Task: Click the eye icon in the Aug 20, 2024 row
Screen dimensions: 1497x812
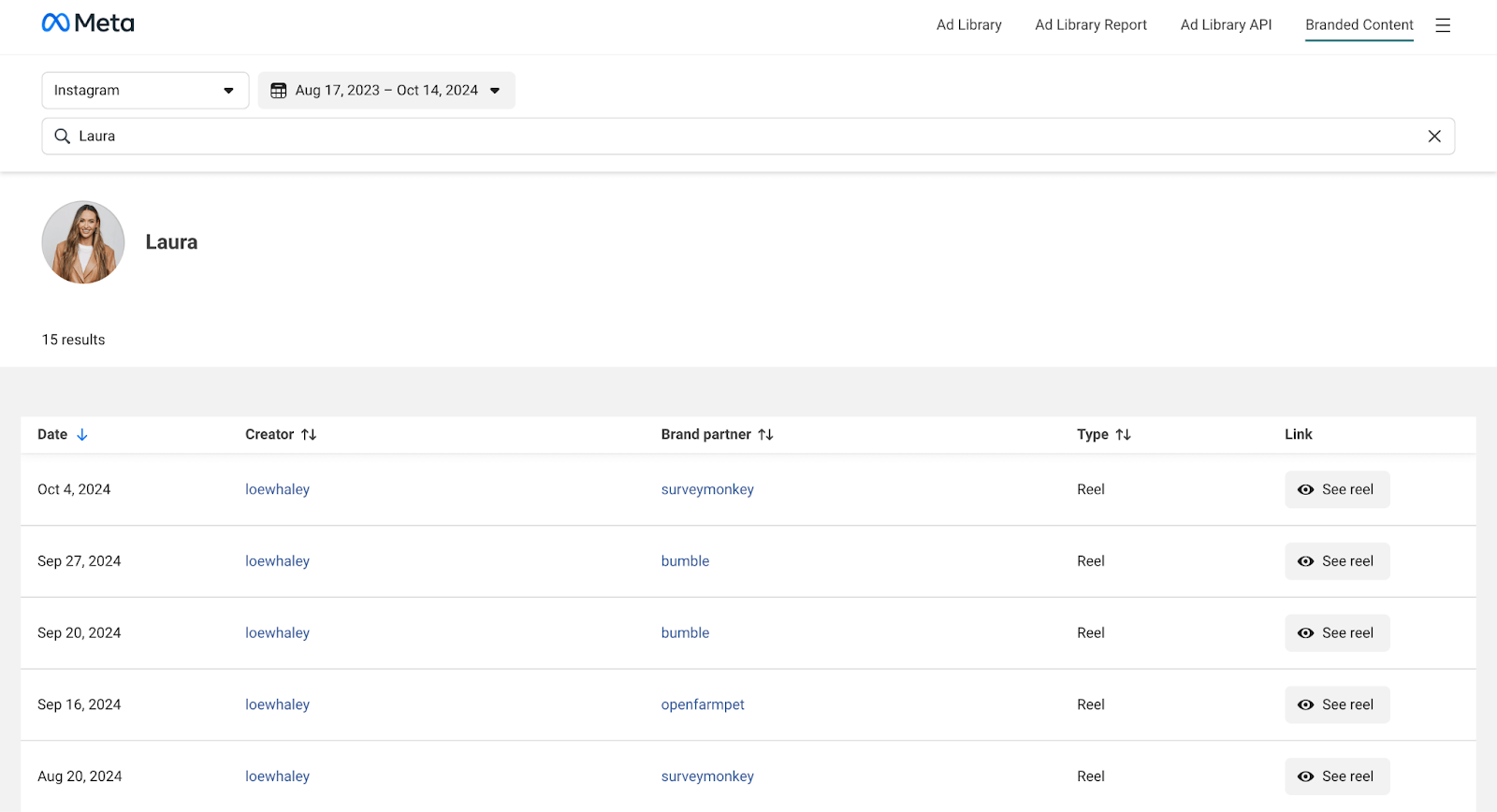Action: [1305, 777]
